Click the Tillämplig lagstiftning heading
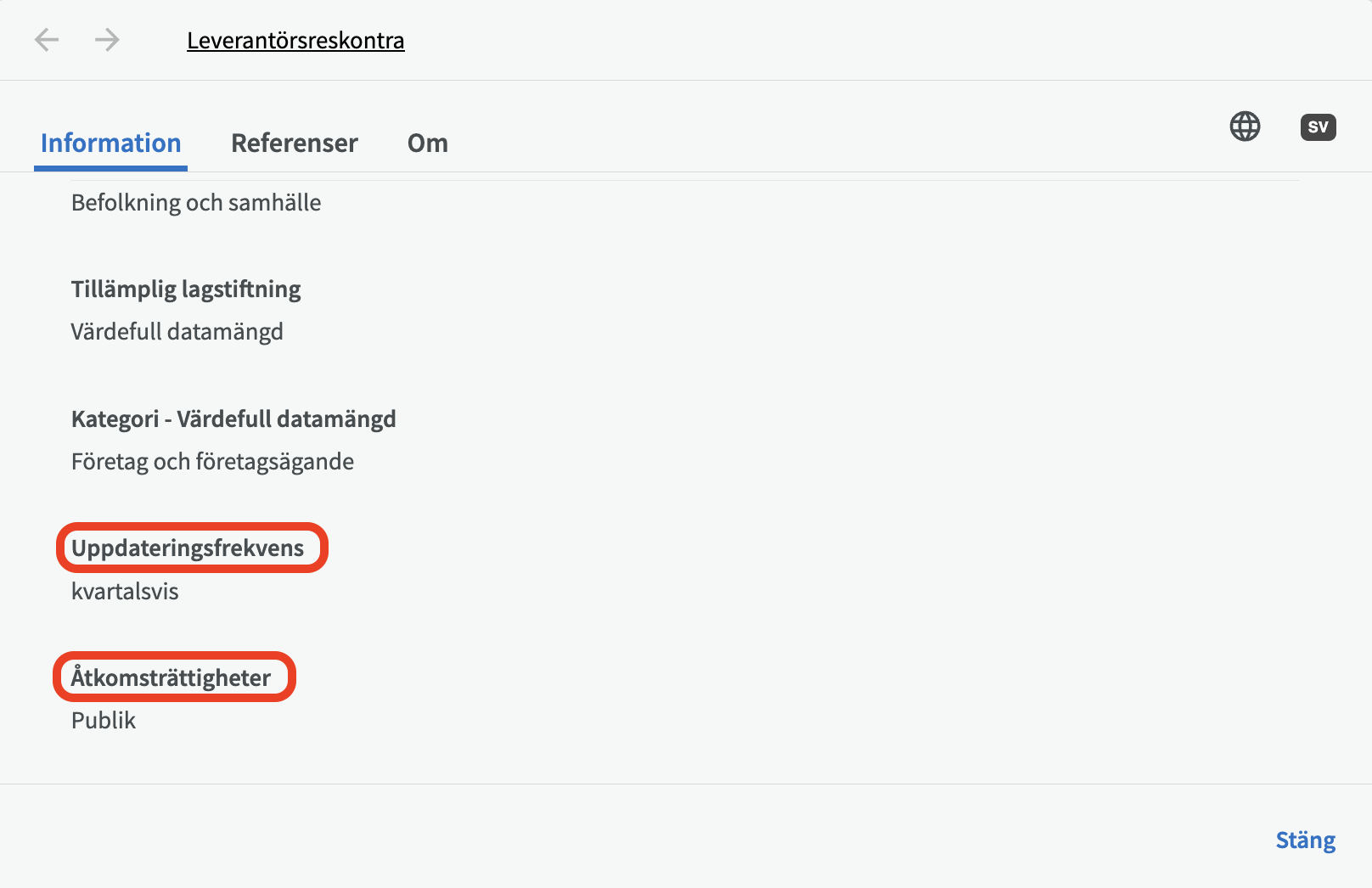The height and width of the screenshot is (888, 1372). [x=186, y=289]
